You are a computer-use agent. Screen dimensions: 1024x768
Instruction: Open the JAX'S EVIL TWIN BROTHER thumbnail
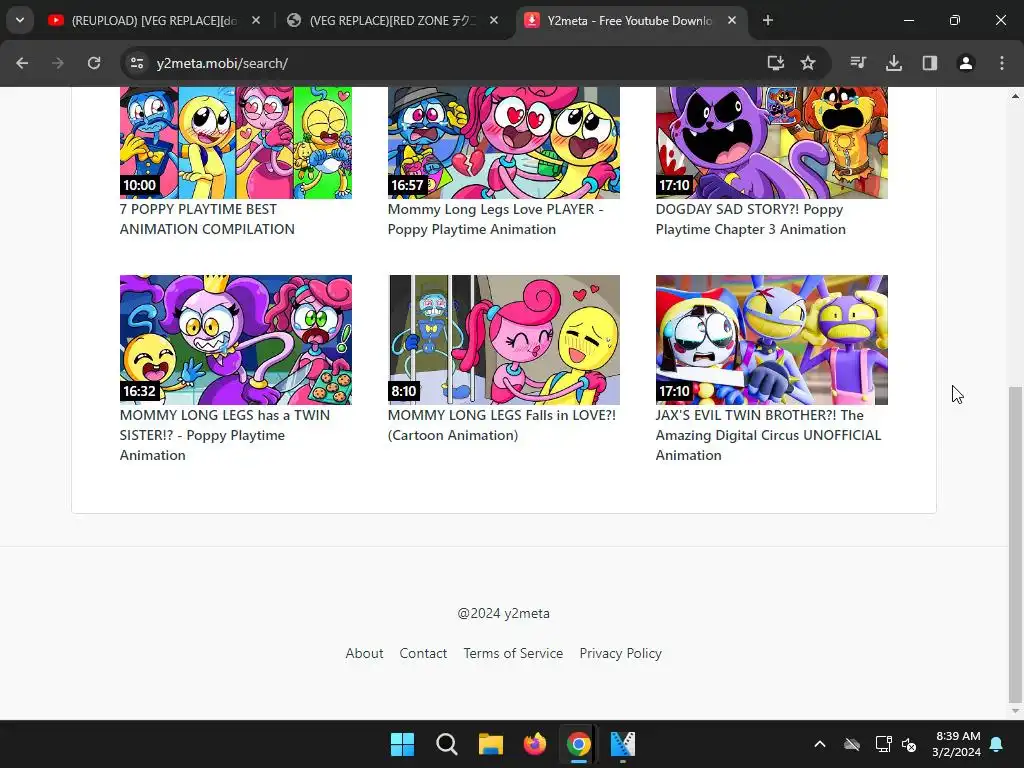point(772,340)
